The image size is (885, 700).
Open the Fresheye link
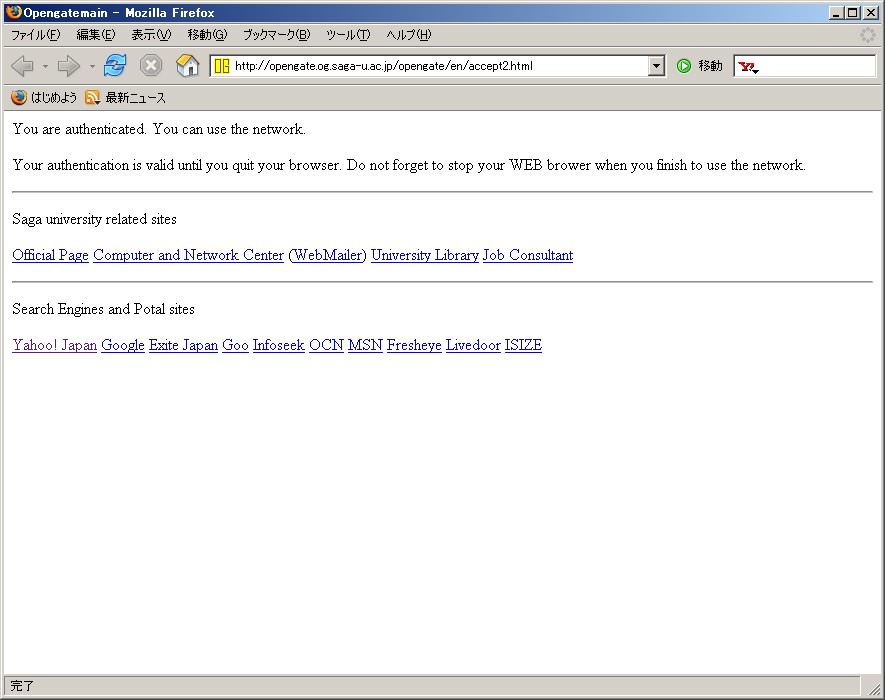click(x=414, y=345)
